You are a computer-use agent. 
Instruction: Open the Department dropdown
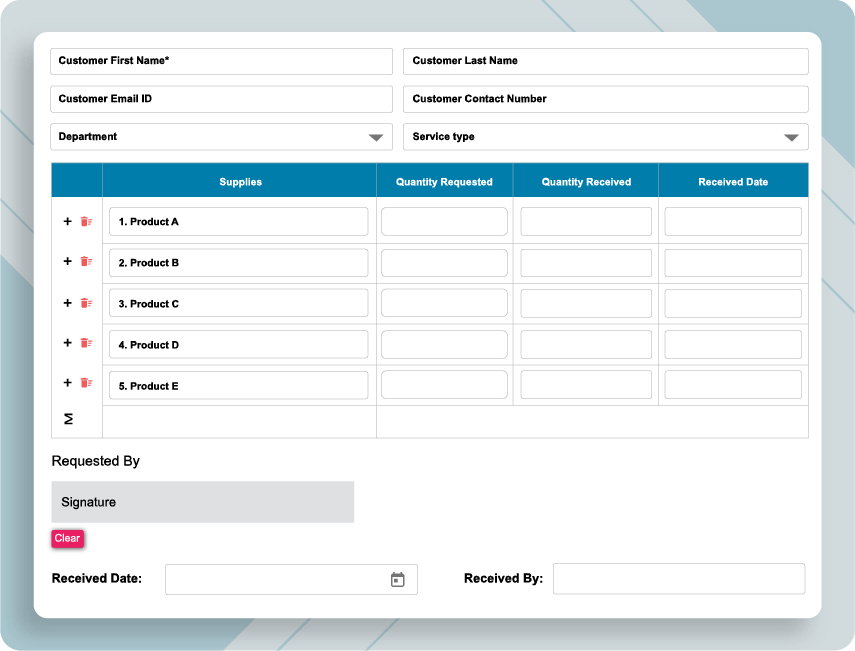[220, 137]
